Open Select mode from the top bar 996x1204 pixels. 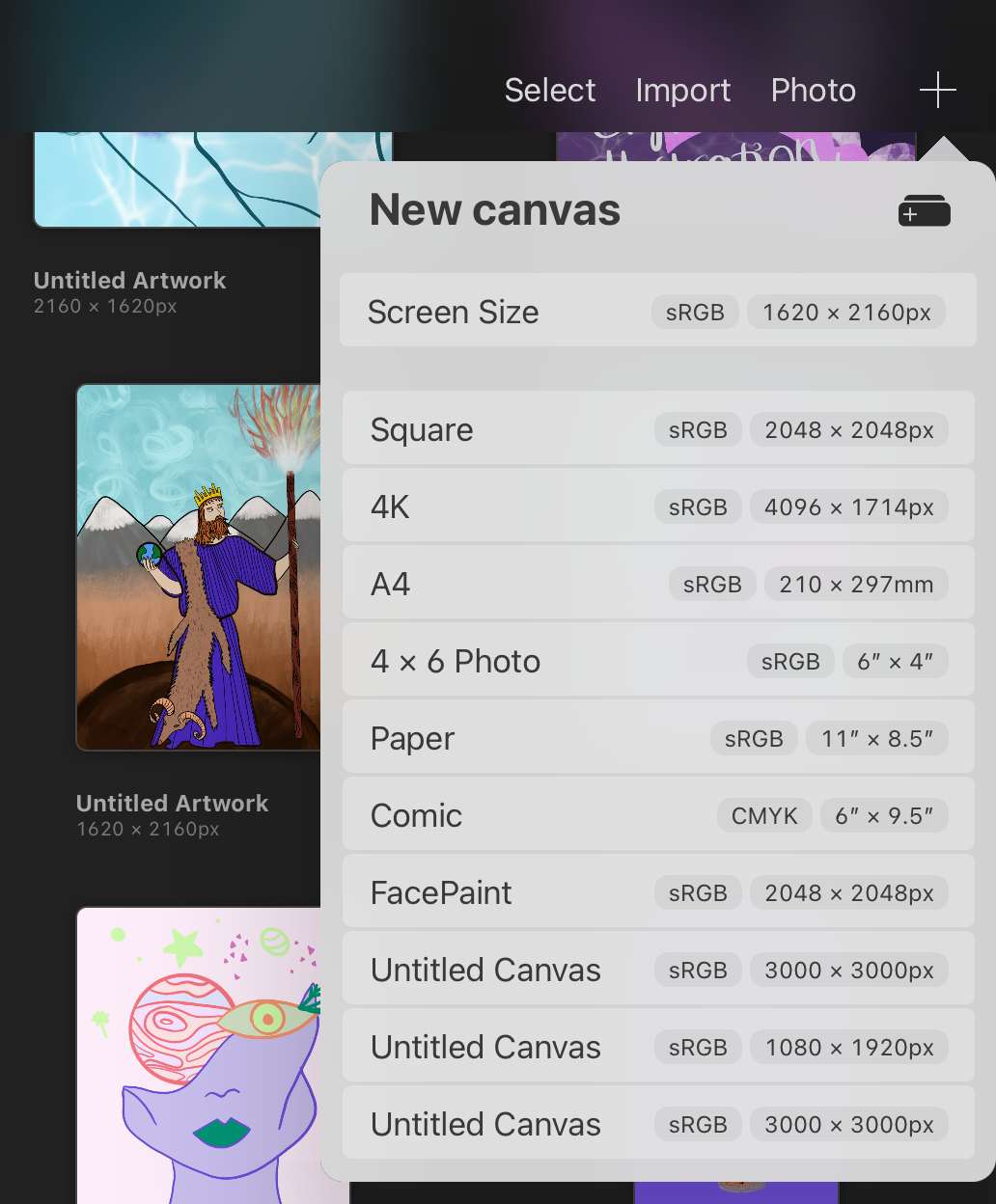coord(548,90)
